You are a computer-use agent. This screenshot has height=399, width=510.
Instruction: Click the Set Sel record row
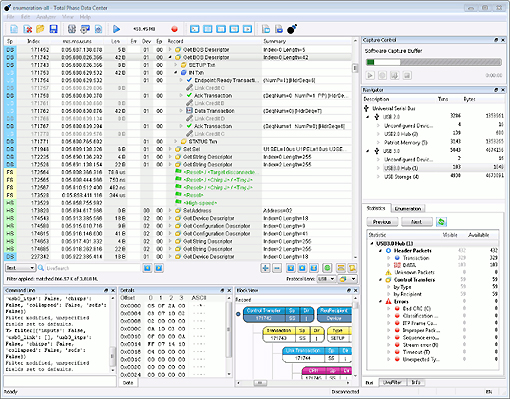tap(178, 149)
